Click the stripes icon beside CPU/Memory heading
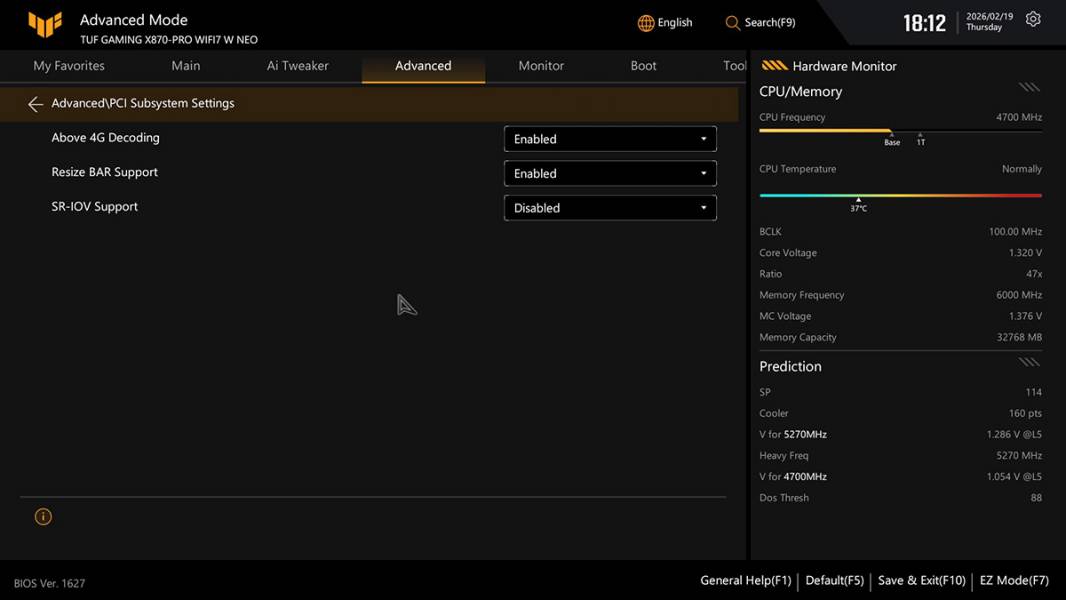The height and width of the screenshot is (600, 1066). 1029,88
